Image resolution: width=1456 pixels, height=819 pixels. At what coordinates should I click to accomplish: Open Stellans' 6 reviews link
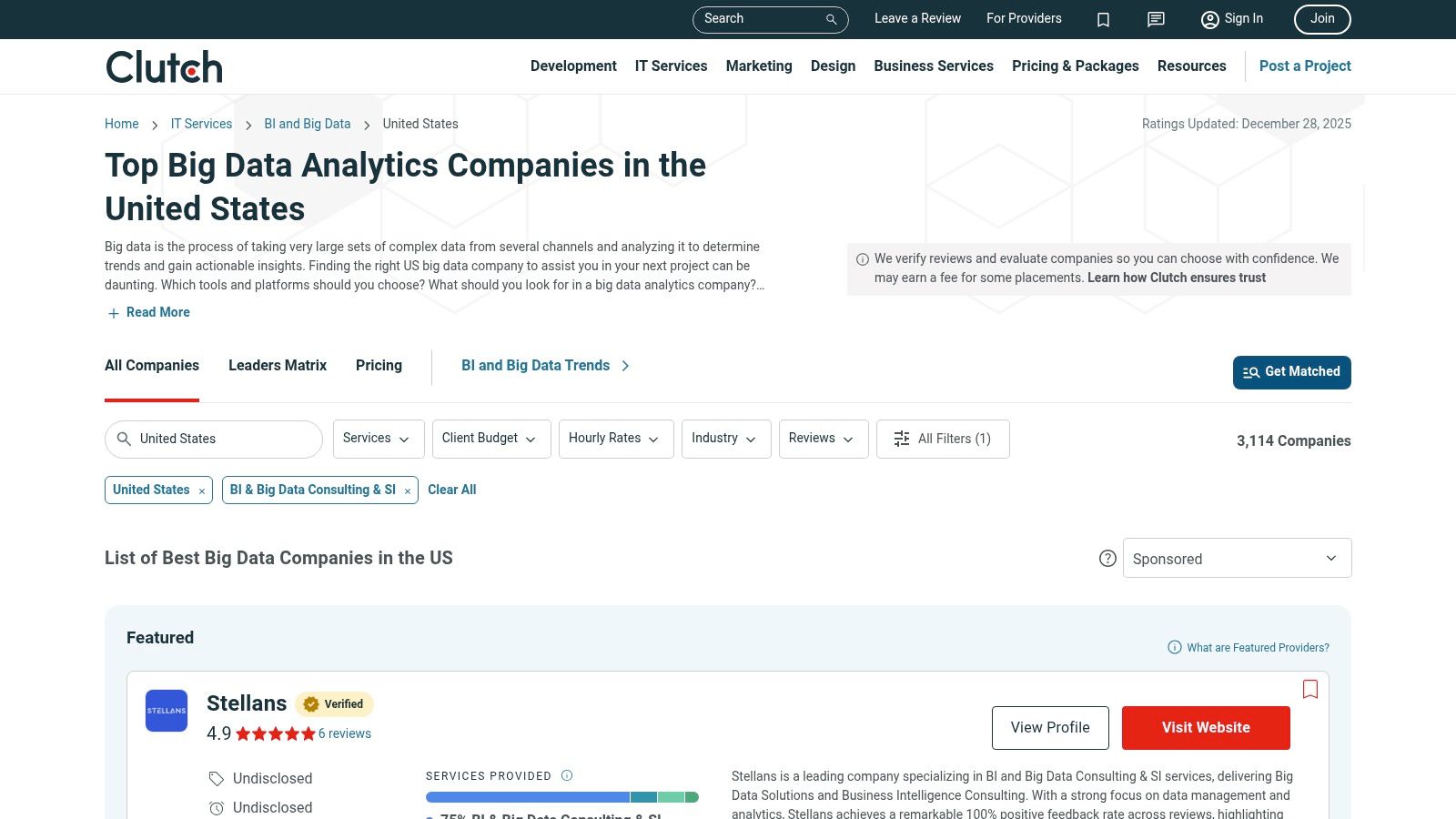point(344,733)
